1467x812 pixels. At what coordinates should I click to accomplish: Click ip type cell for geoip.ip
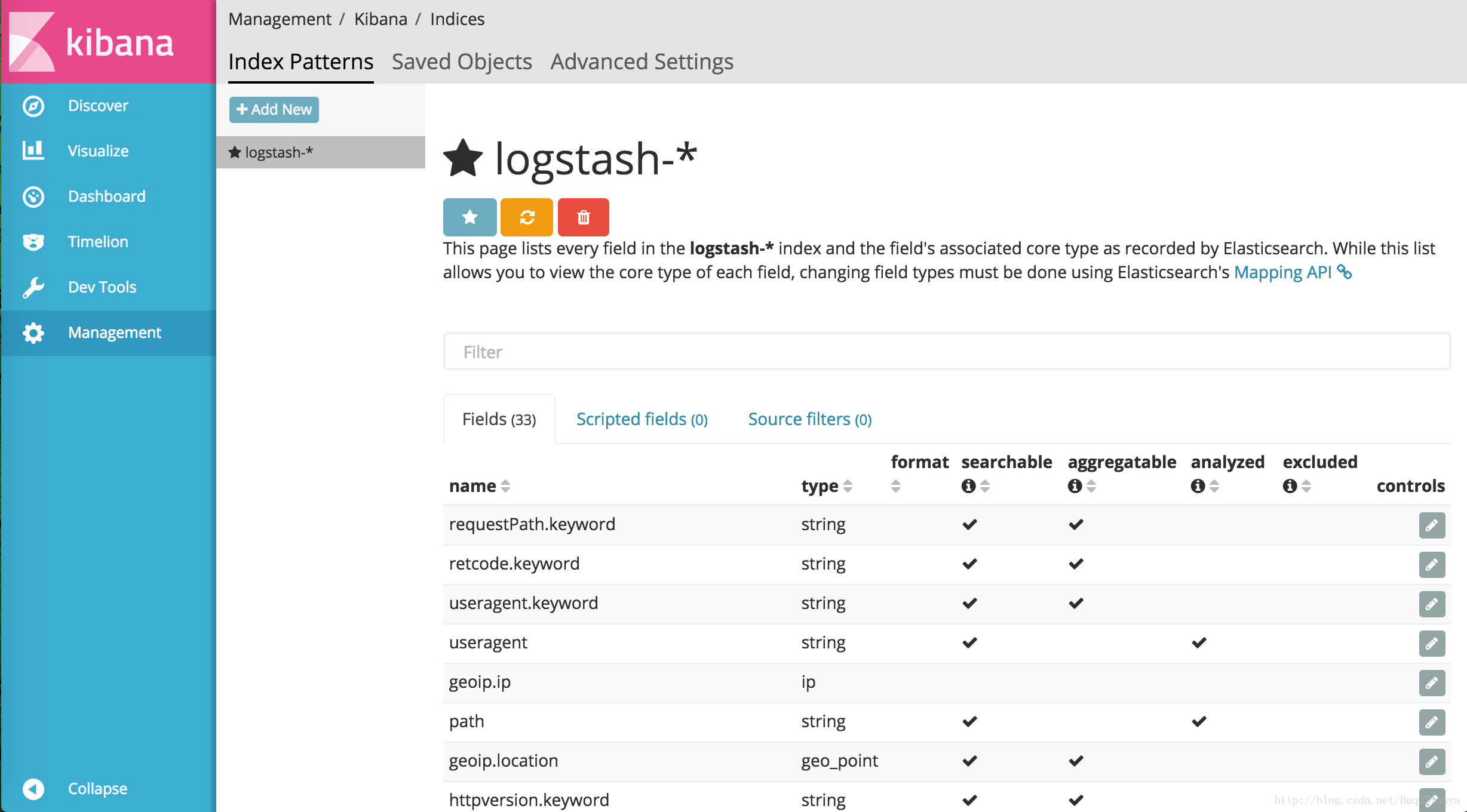pyautogui.click(x=808, y=682)
